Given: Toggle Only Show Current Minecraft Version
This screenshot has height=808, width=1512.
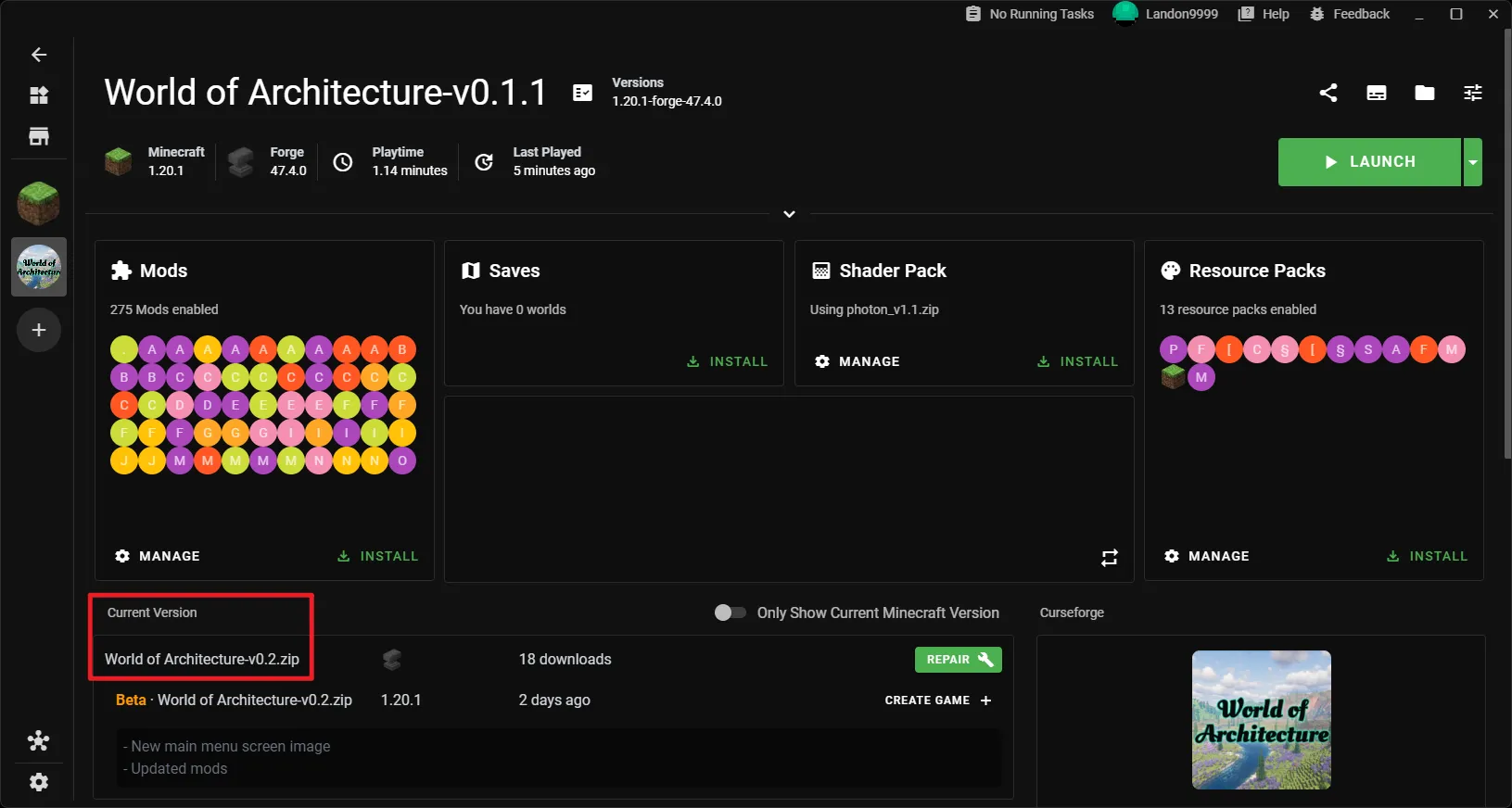Looking at the screenshot, I should click(730, 612).
